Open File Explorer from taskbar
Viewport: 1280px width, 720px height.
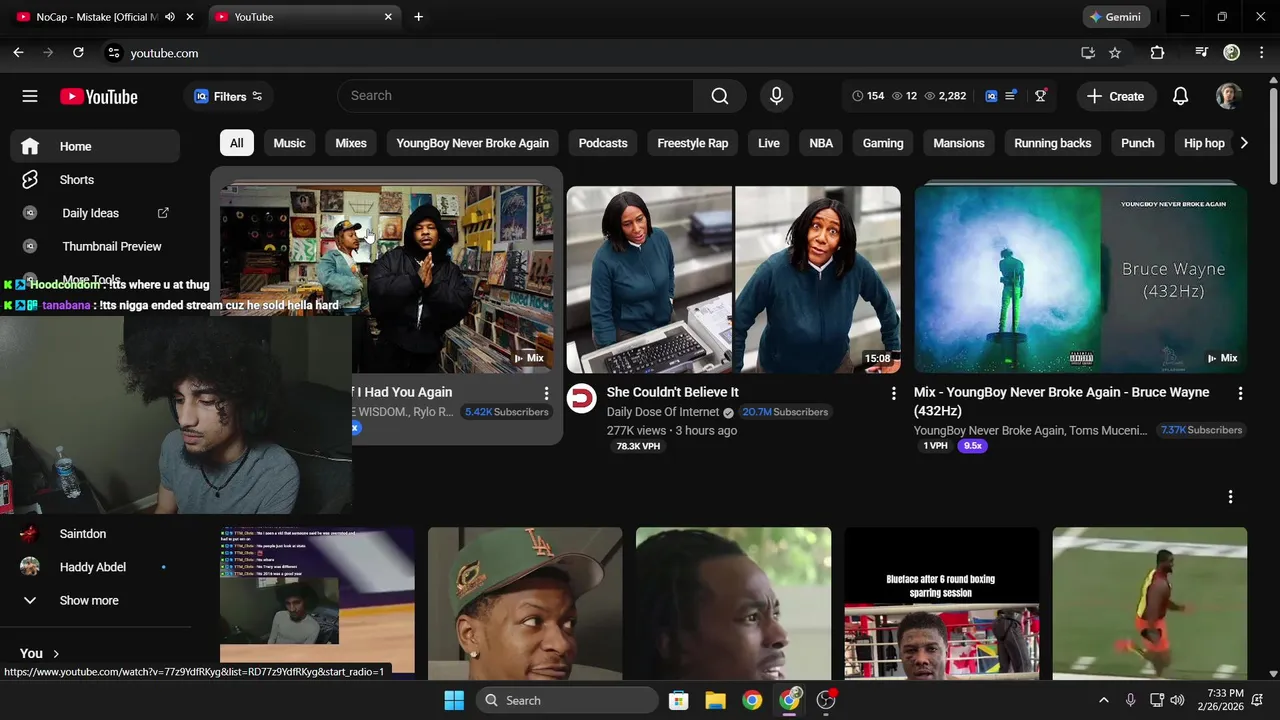(x=715, y=700)
